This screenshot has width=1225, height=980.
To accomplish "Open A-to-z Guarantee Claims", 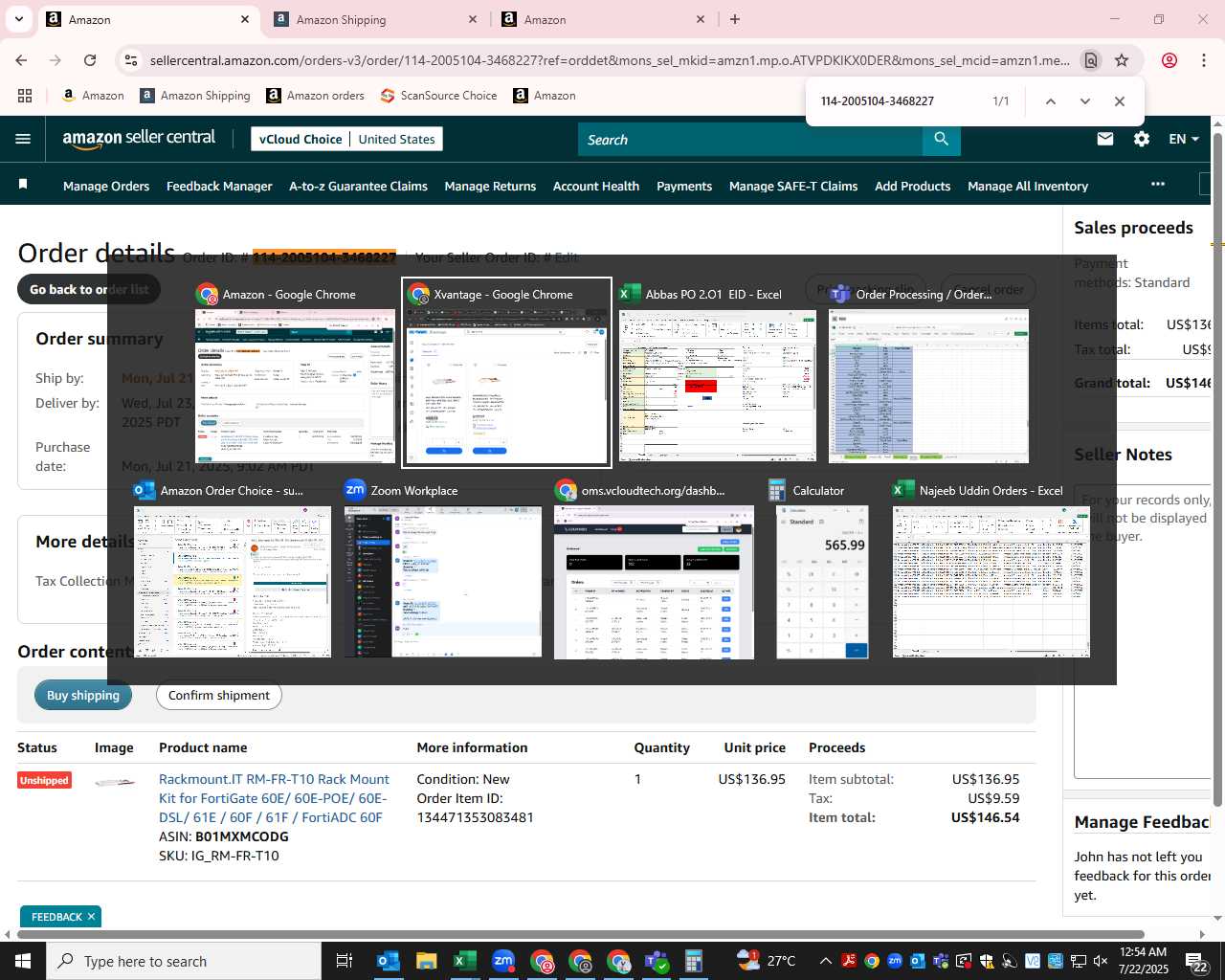I will [x=358, y=187].
